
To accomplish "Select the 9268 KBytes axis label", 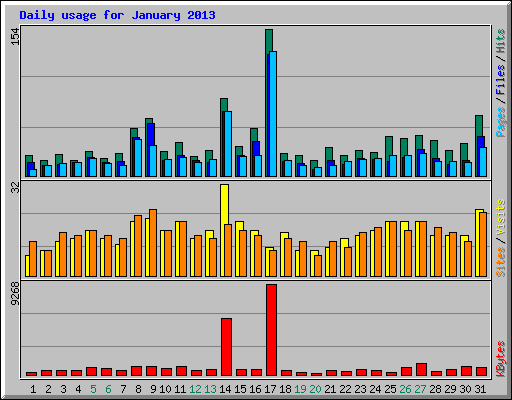I will tap(15, 294).
